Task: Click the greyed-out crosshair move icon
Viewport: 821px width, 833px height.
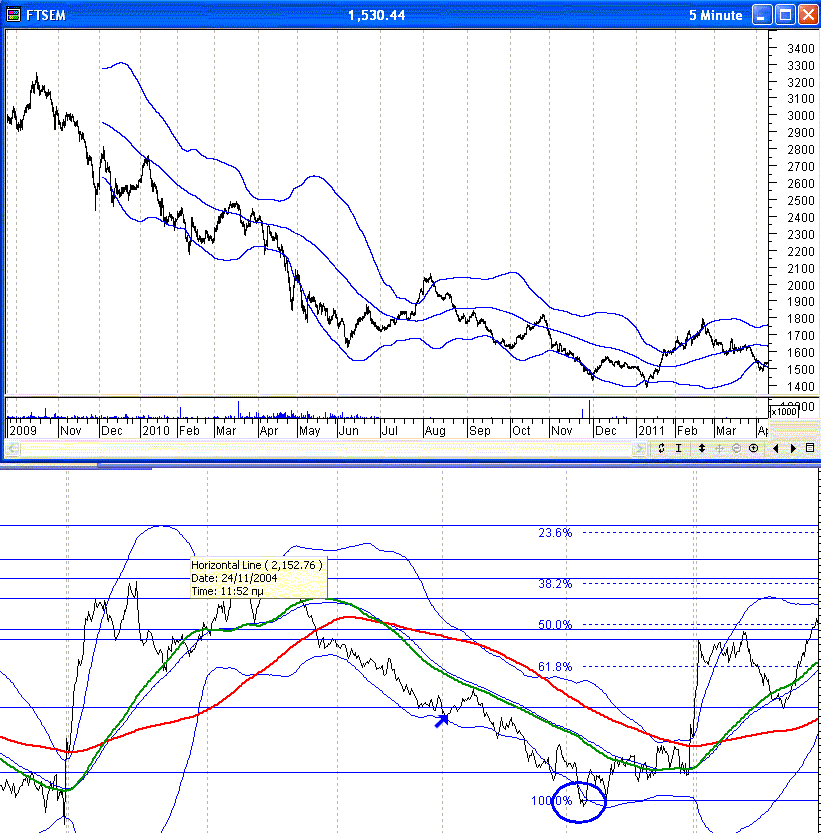Action: [x=720, y=449]
